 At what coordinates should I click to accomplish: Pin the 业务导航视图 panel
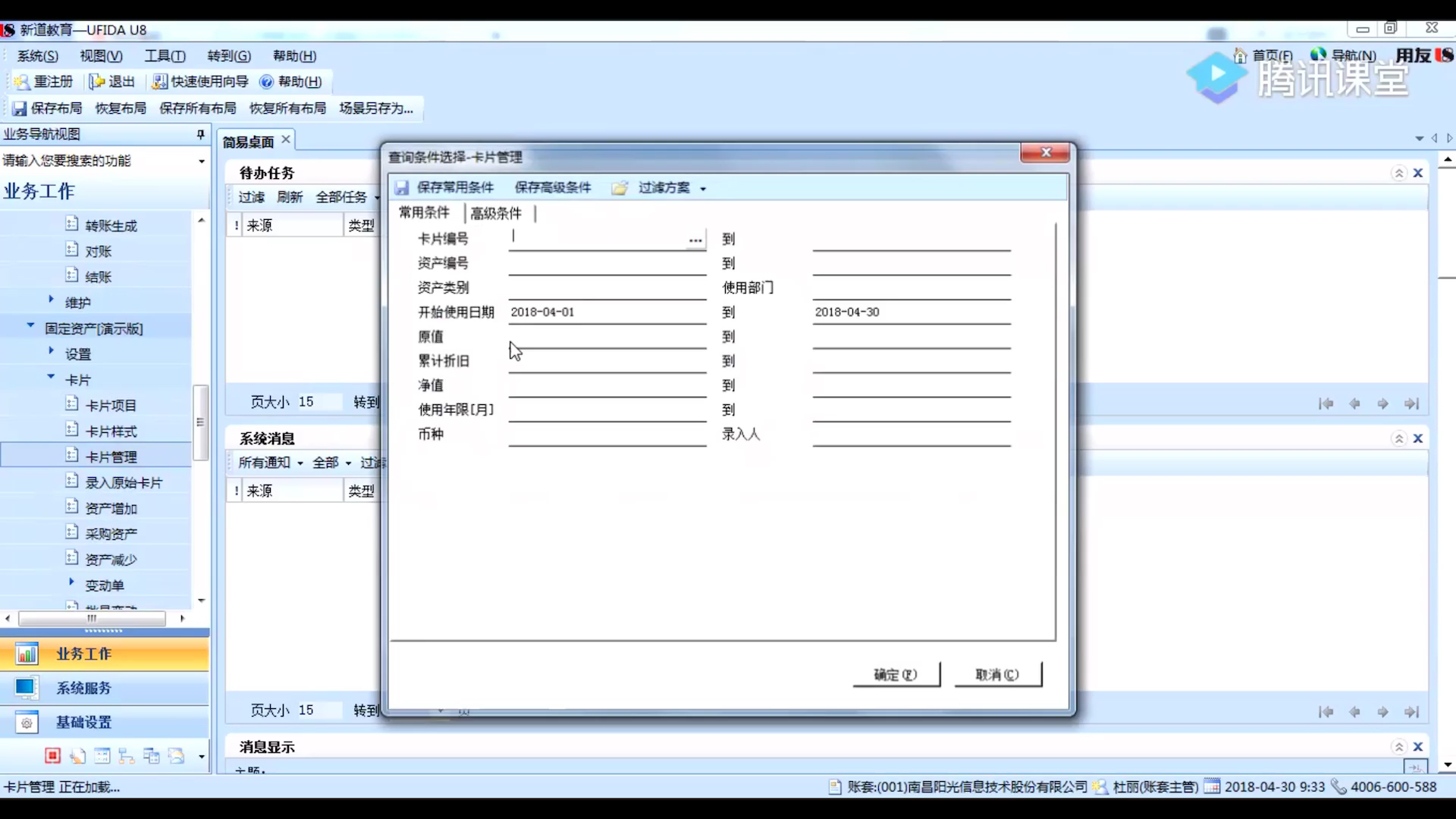pyautogui.click(x=200, y=134)
